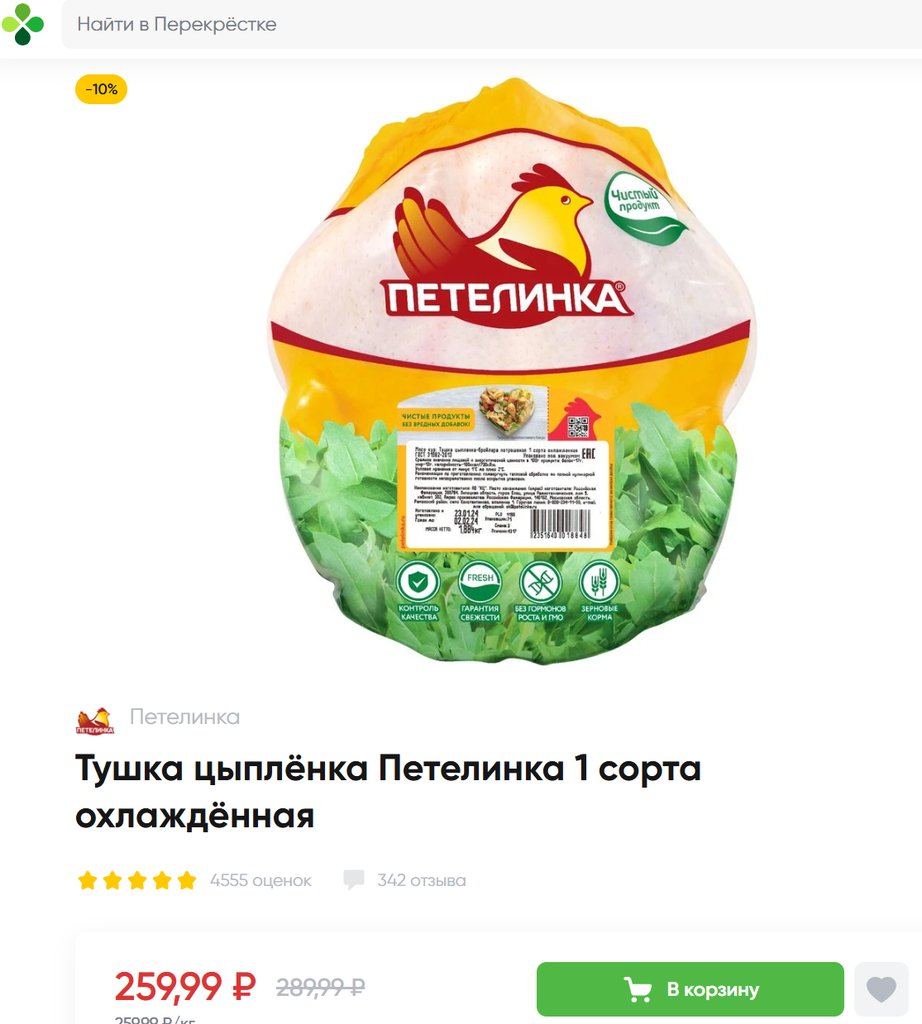Focus the 'Найти в Перекрёстке' search field
Viewport: 922px width, 1024px height.
pyautogui.click(x=491, y=24)
